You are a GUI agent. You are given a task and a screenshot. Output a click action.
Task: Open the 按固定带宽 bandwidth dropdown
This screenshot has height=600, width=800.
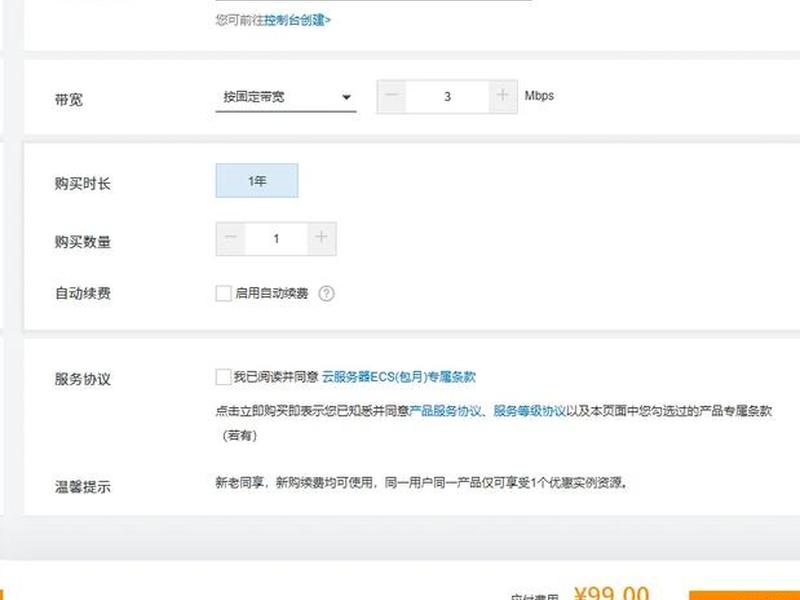286,97
